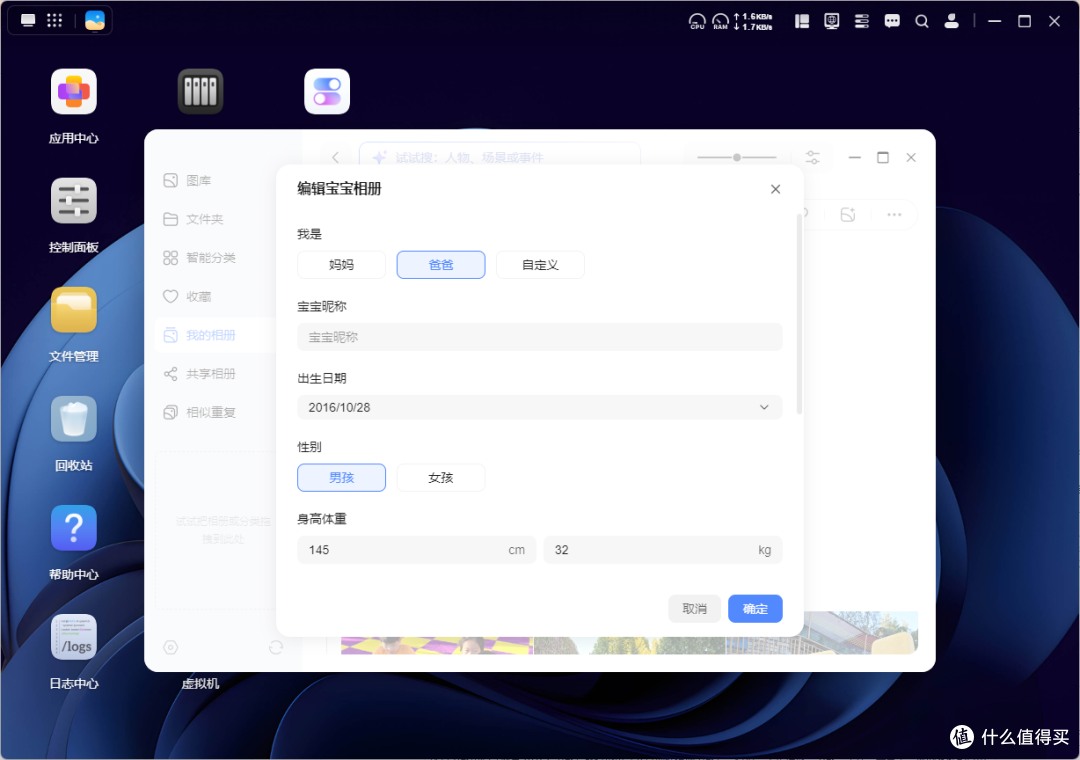
Task: Focus the 宝宝昵称 input field
Action: click(x=540, y=337)
